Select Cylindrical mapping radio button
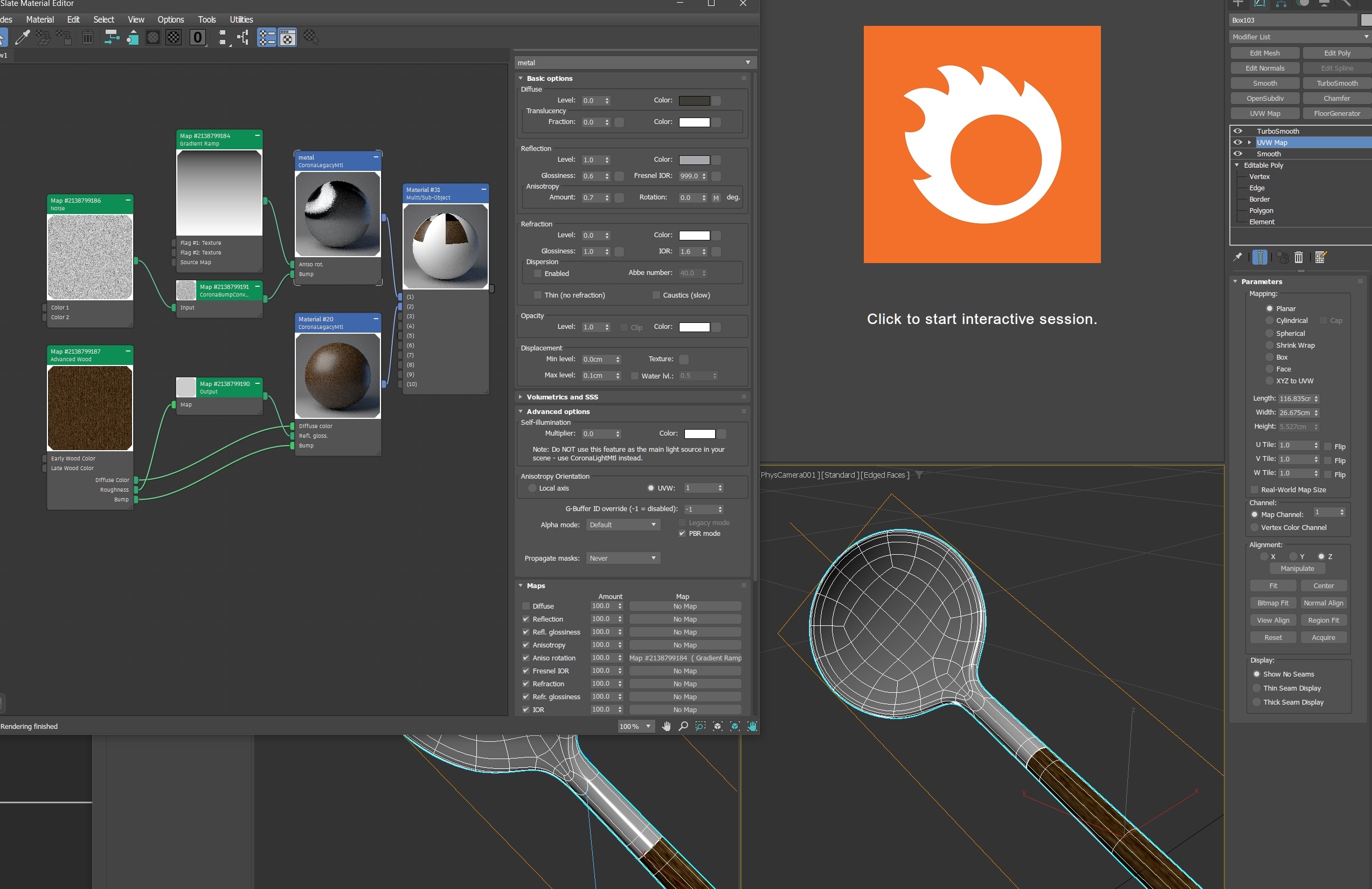This screenshot has width=1372, height=889. pos(1270,321)
